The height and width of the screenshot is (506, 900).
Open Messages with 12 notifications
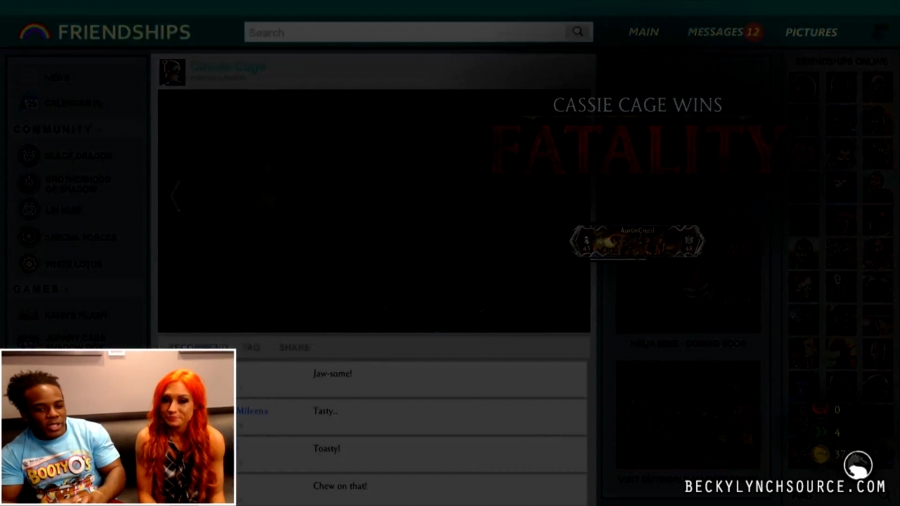click(723, 32)
